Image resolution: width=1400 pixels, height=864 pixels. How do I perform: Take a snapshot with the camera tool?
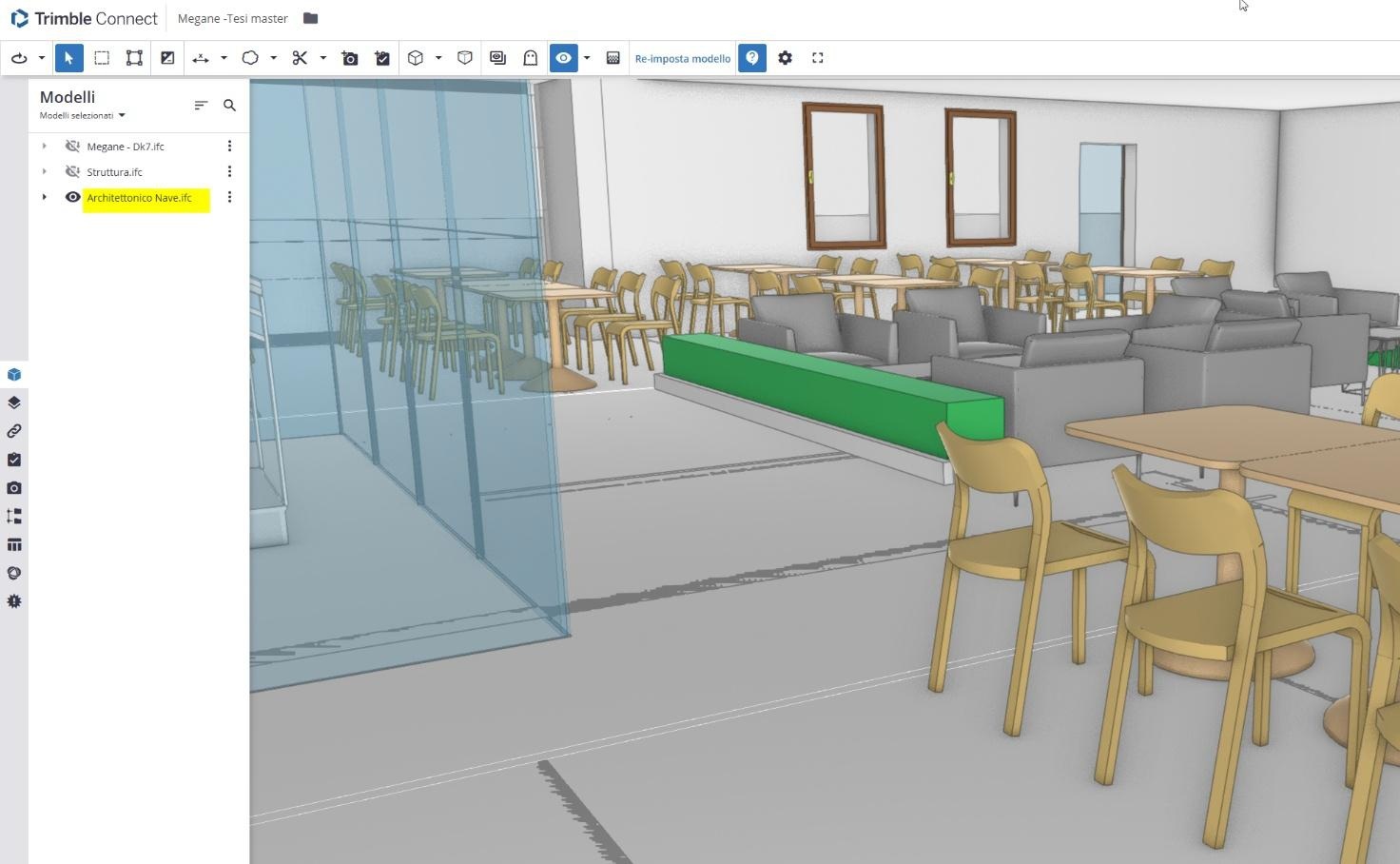click(x=350, y=58)
